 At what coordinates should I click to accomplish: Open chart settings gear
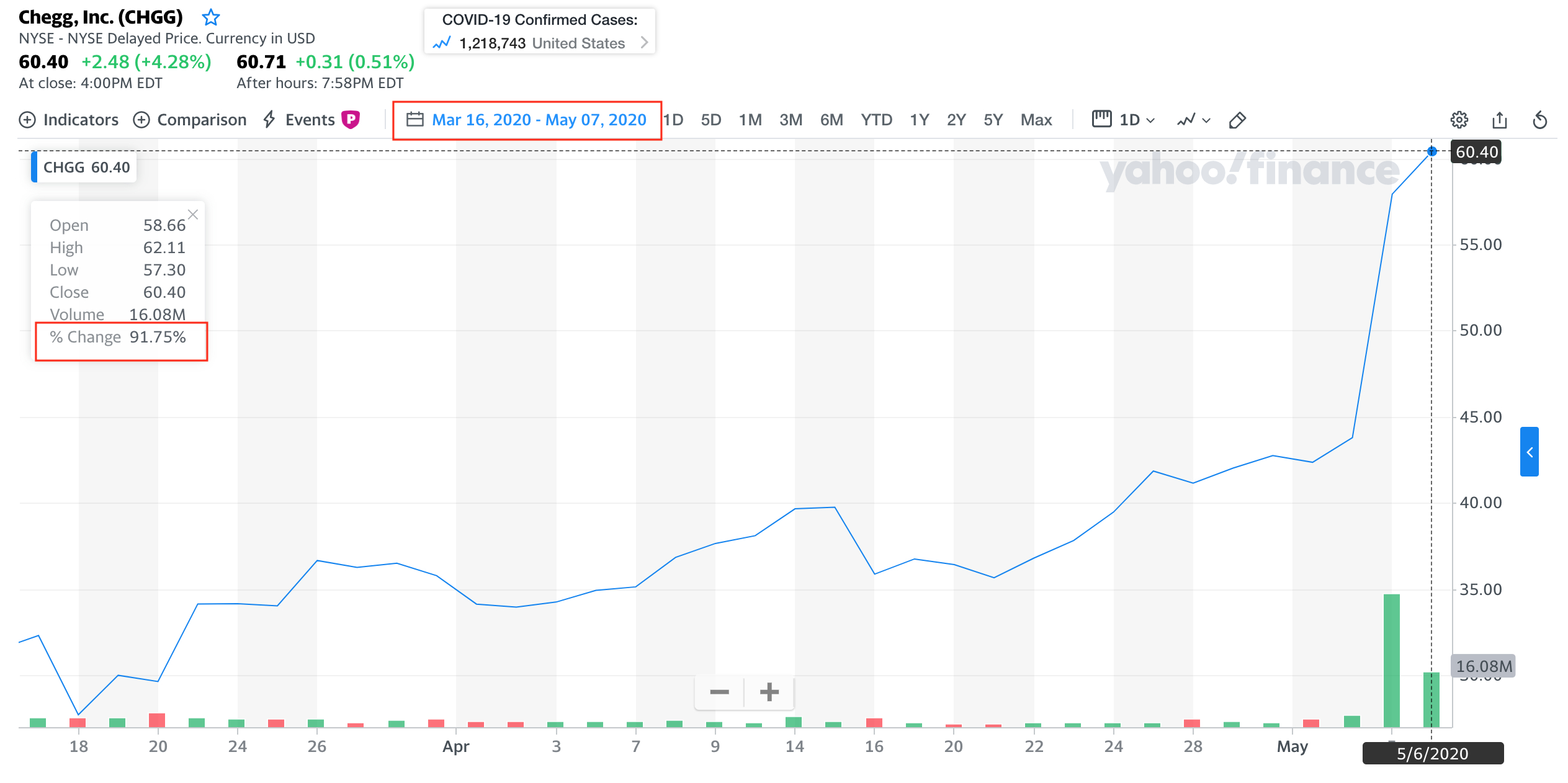click(x=1459, y=120)
